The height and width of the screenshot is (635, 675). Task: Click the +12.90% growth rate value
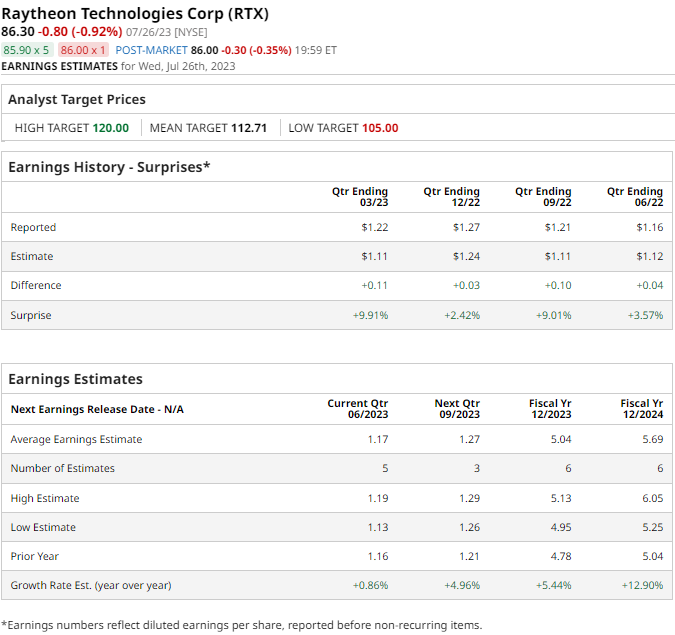(x=643, y=585)
